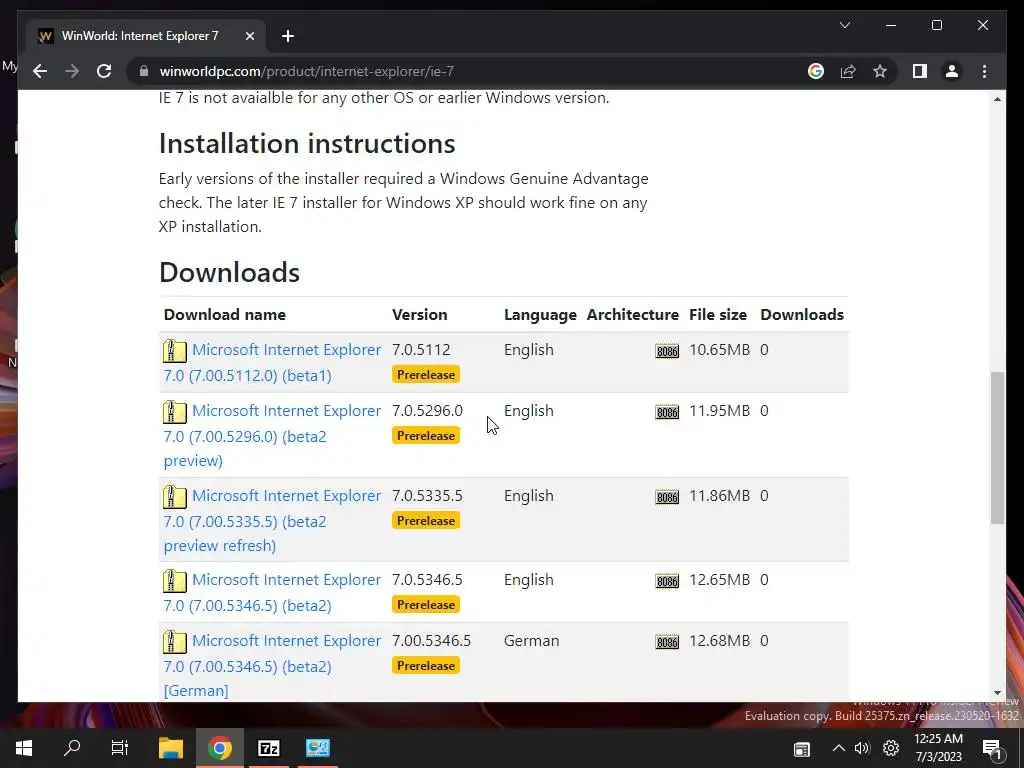Screen dimensions: 1024x768
Task: Show hidden system tray icons
Action: [839, 748]
